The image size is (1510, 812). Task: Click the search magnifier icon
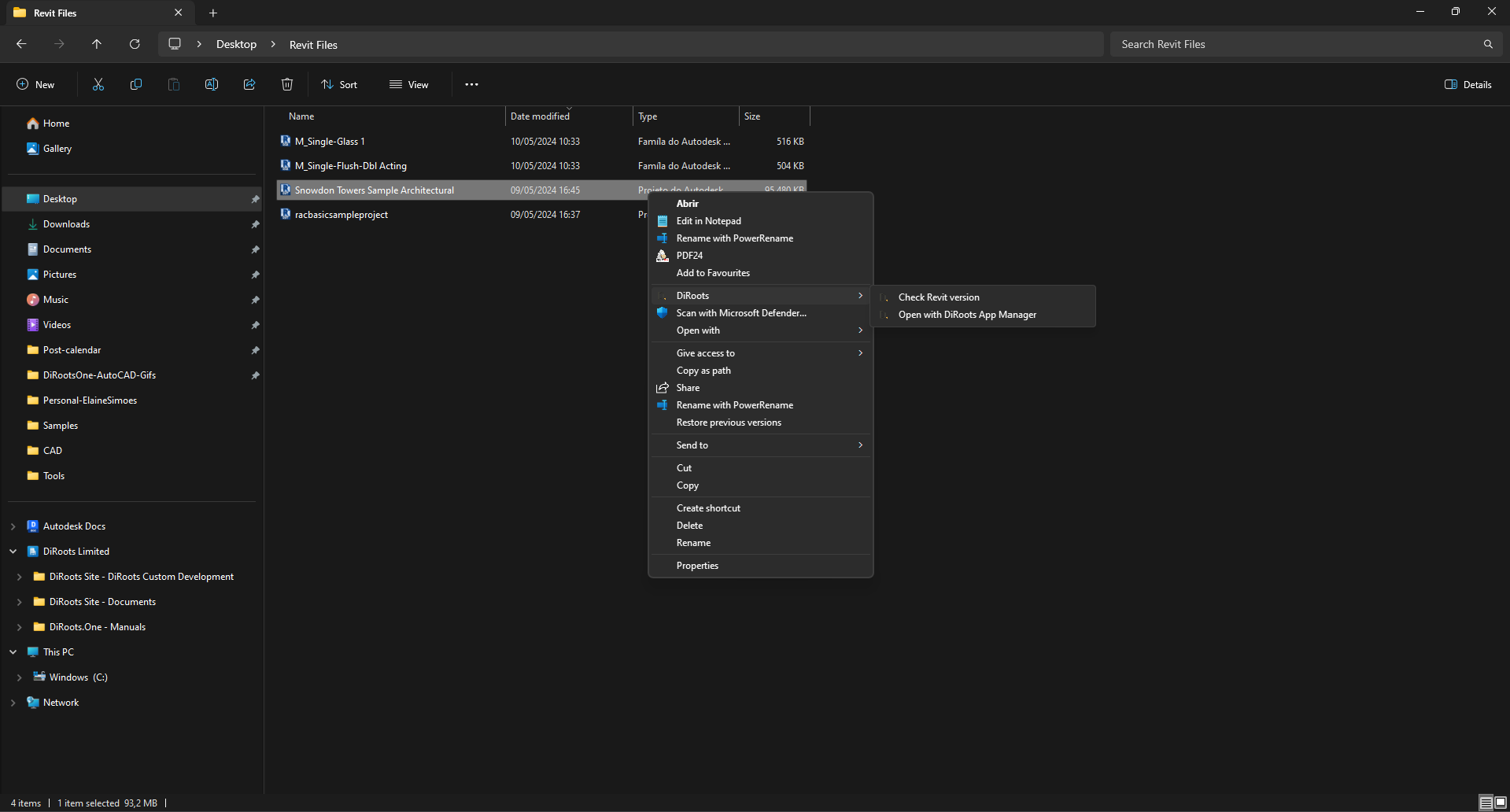coord(1487,44)
